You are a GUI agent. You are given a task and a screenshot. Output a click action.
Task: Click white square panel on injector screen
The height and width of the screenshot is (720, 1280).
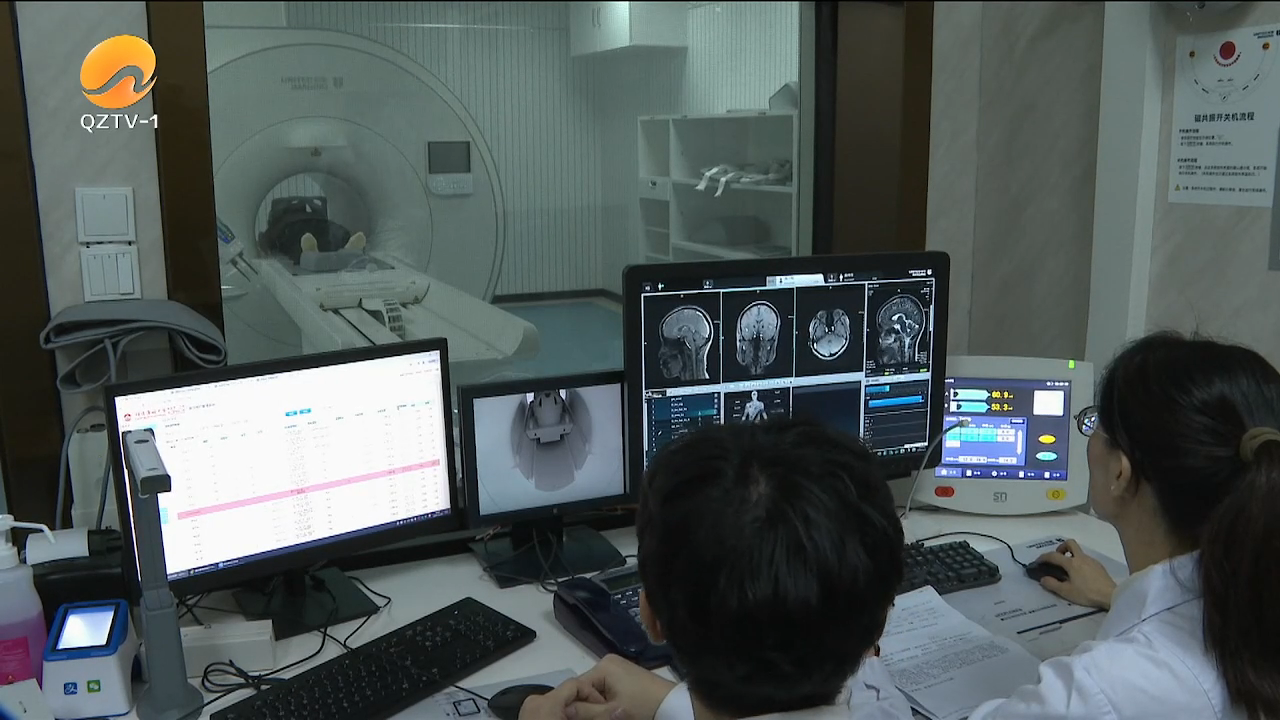coord(1048,402)
